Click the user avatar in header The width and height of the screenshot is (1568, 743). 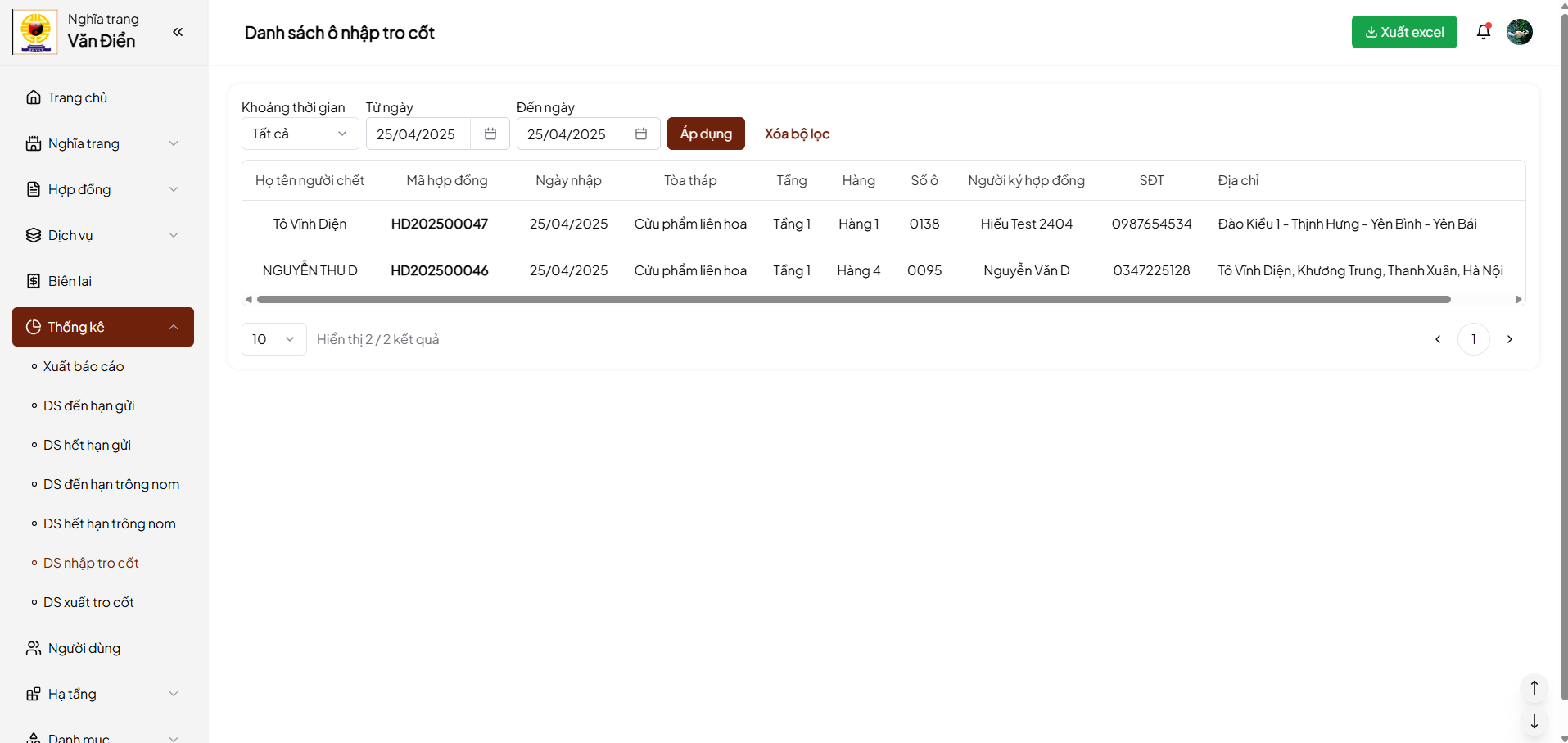[1519, 32]
